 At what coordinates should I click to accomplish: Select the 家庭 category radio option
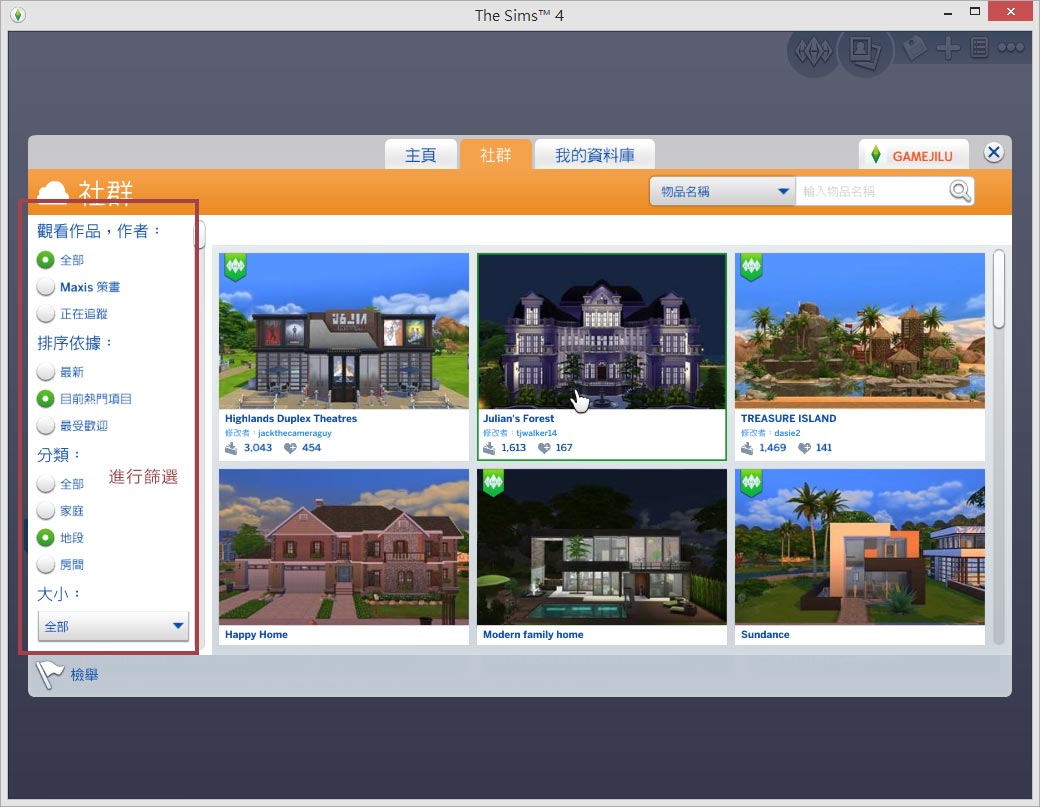45,511
